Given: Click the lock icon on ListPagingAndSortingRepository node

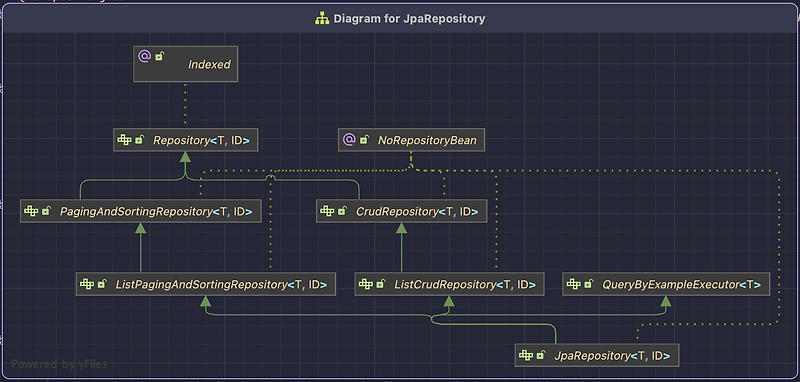Looking at the screenshot, I should [102, 284].
